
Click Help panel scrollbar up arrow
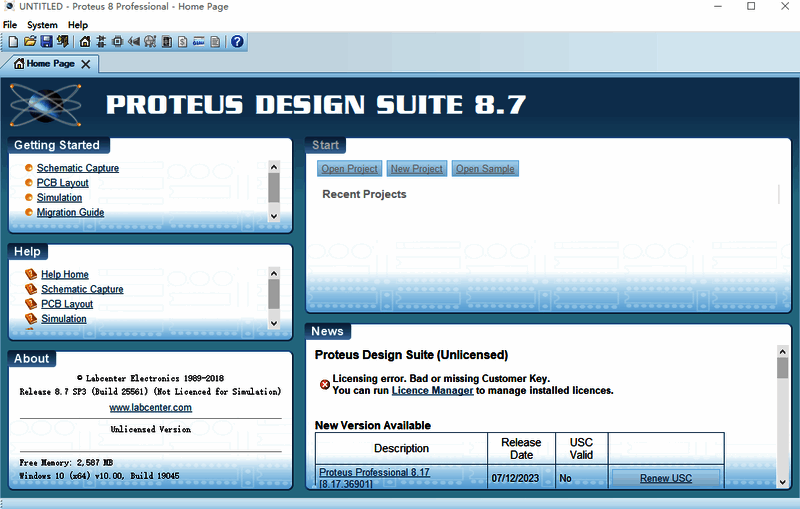click(274, 273)
